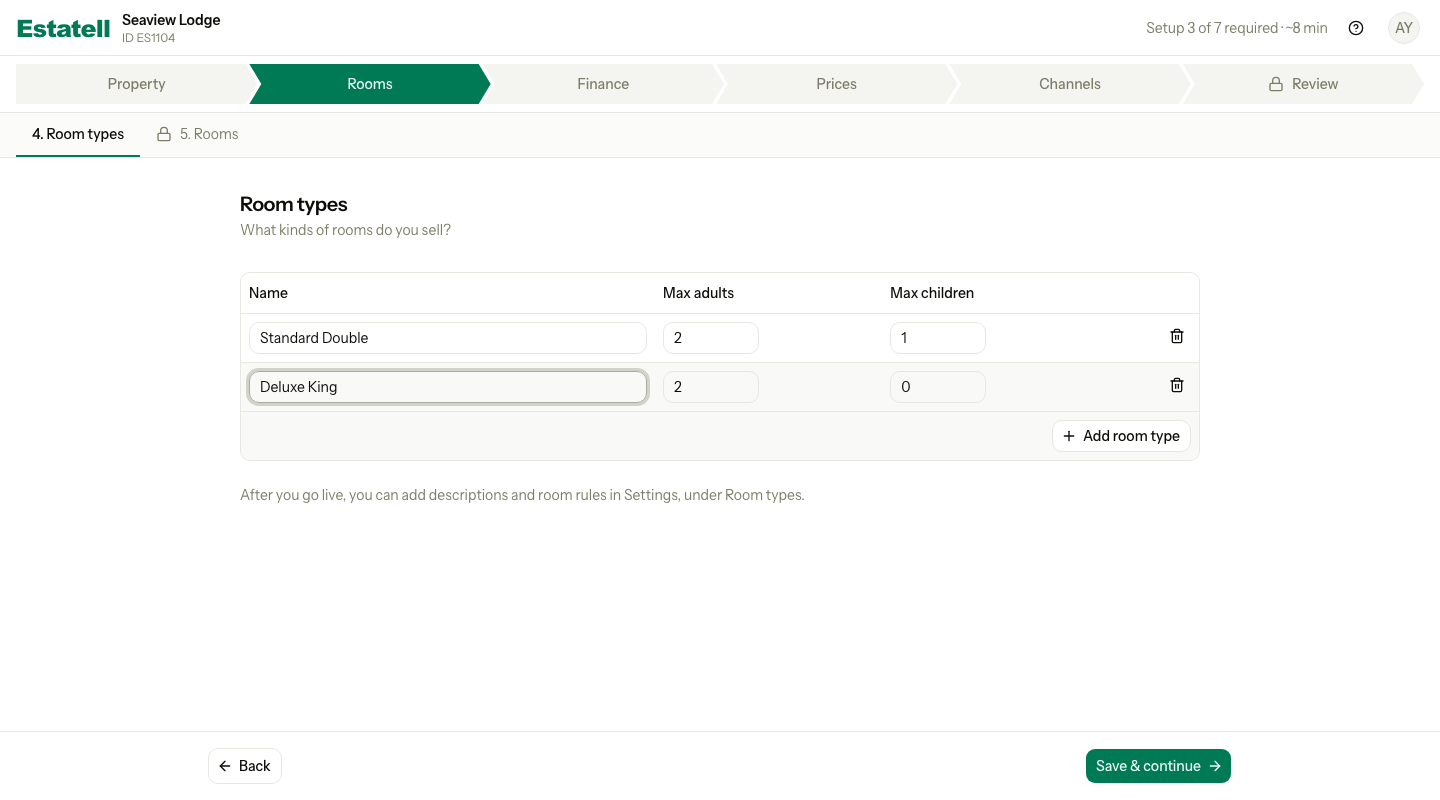Click the Name column header
The image size is (1440, 800).
pos(268,293)
